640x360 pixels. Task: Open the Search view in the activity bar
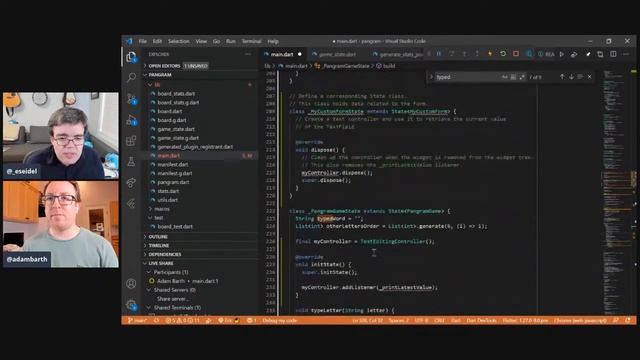(x=131, y=77)
